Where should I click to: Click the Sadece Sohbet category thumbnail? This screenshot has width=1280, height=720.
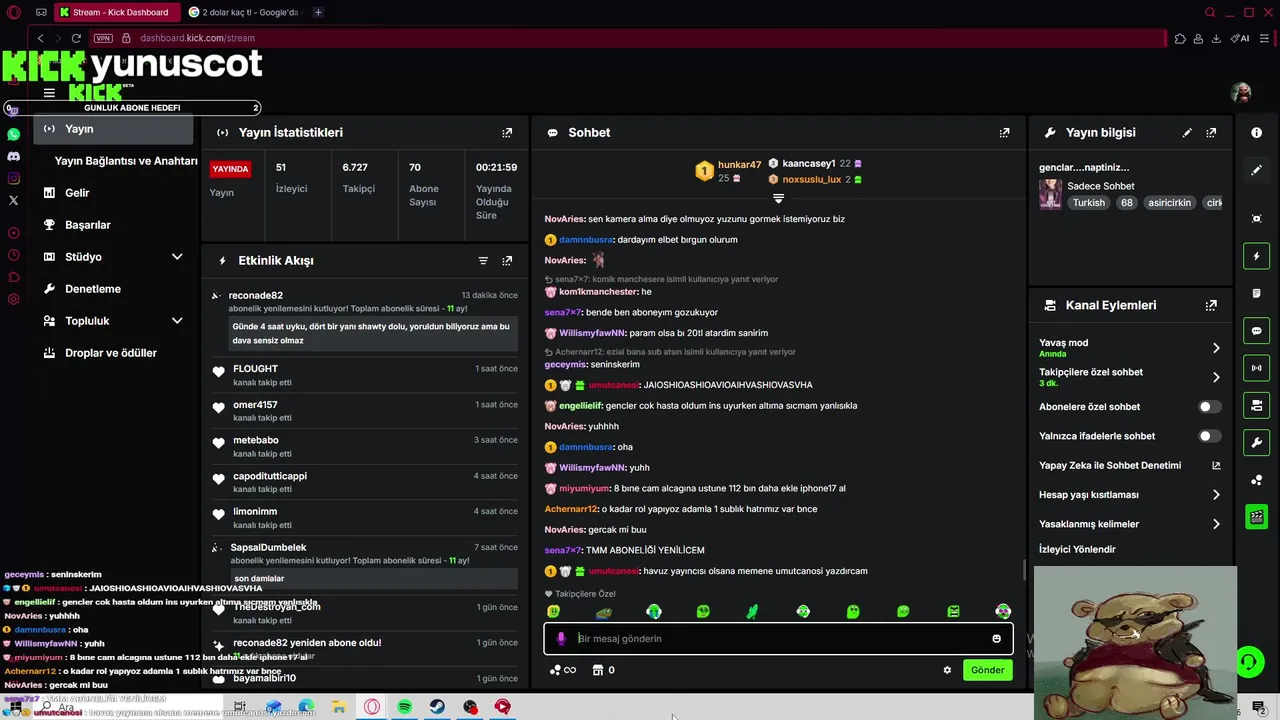click(x=1050, y=194)
